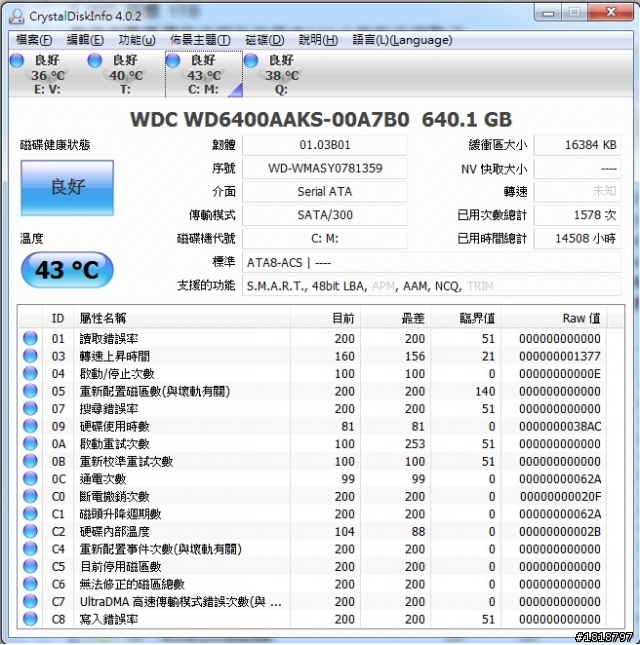Click the drive model title WDC WD6400AAKS-00A7B0
This screenshot has height=645, width=640.
coord(270,120)
